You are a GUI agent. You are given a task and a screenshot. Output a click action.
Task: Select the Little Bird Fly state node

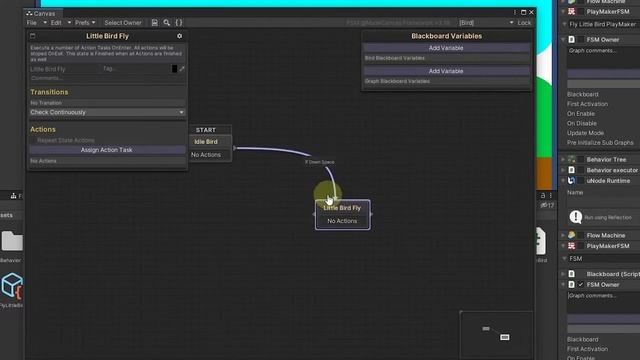(x=342, y=215)
